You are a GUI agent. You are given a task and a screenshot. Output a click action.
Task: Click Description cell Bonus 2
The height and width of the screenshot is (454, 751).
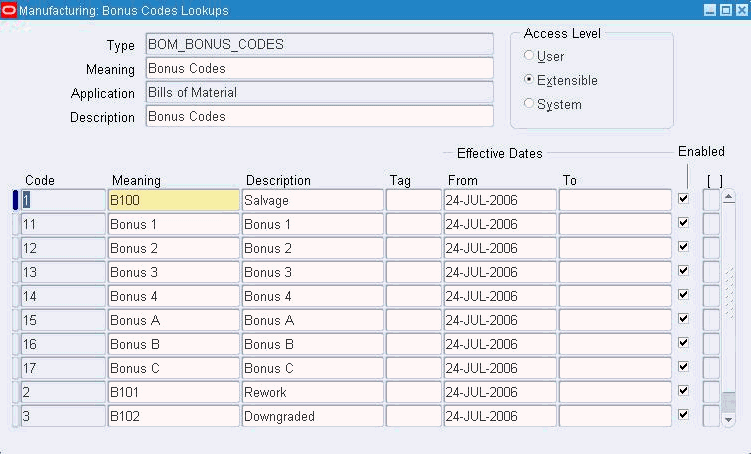point(313,248)
